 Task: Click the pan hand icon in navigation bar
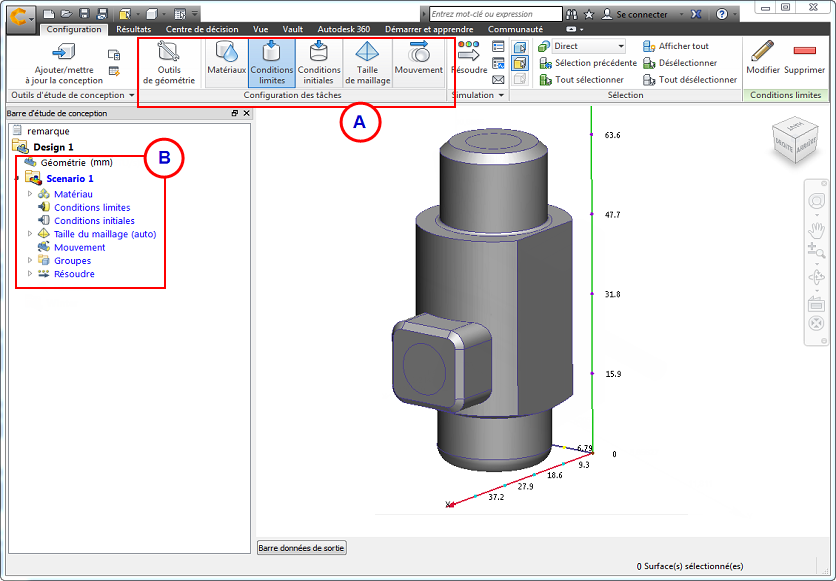click(816, 230)
